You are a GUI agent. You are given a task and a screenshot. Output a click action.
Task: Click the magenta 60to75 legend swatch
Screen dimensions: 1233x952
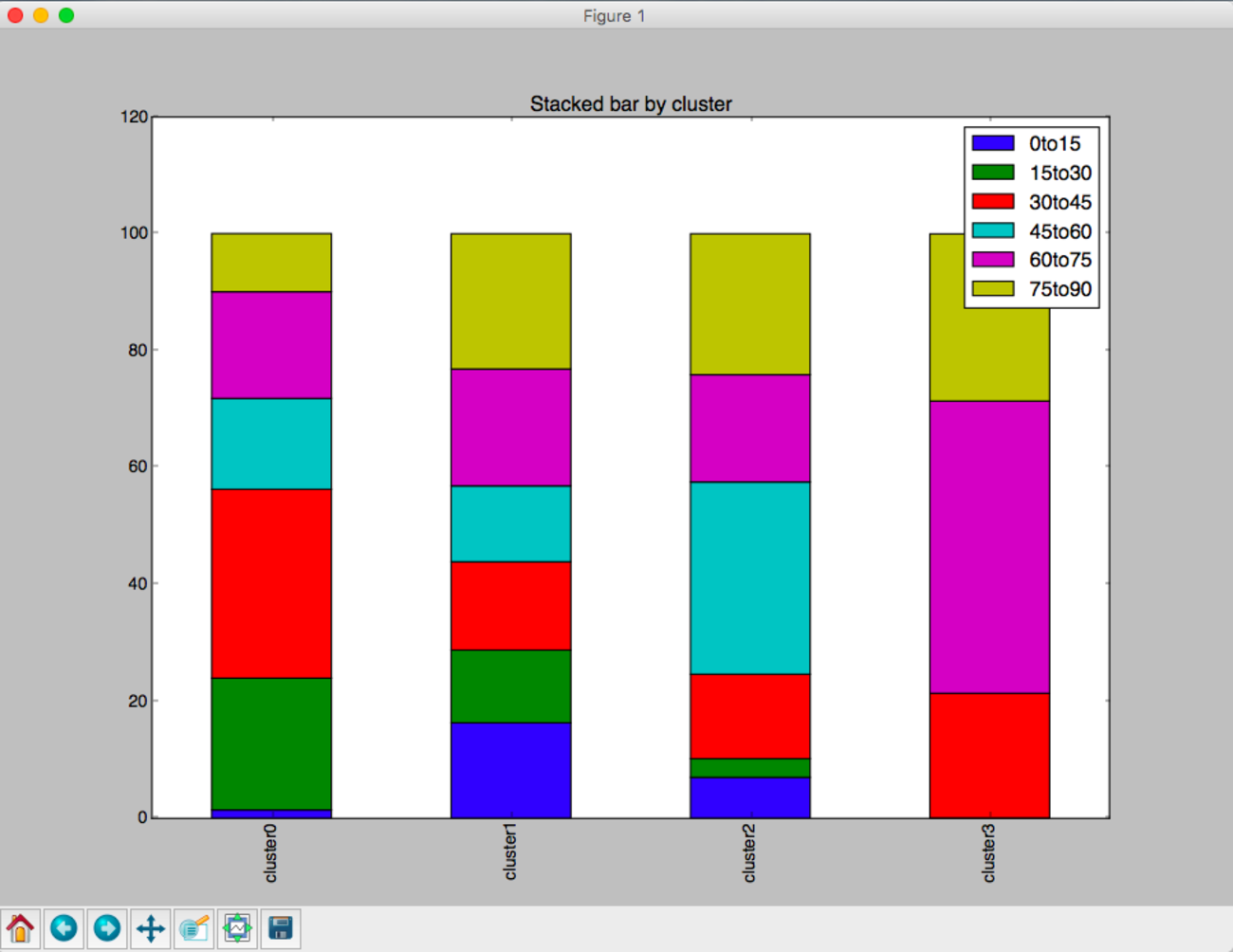993,260
